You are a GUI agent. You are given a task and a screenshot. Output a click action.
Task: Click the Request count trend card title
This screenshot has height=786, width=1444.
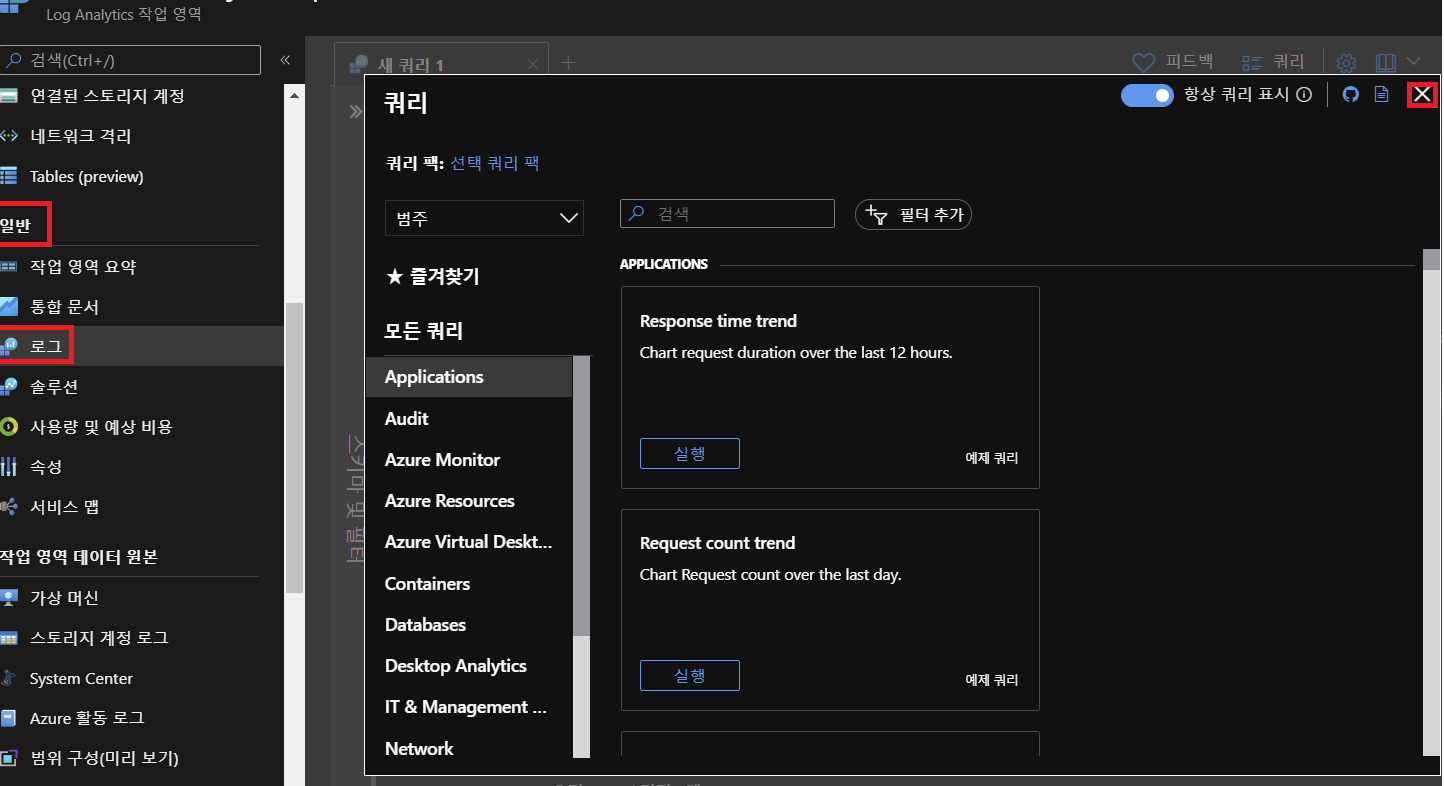click(717, 543)
